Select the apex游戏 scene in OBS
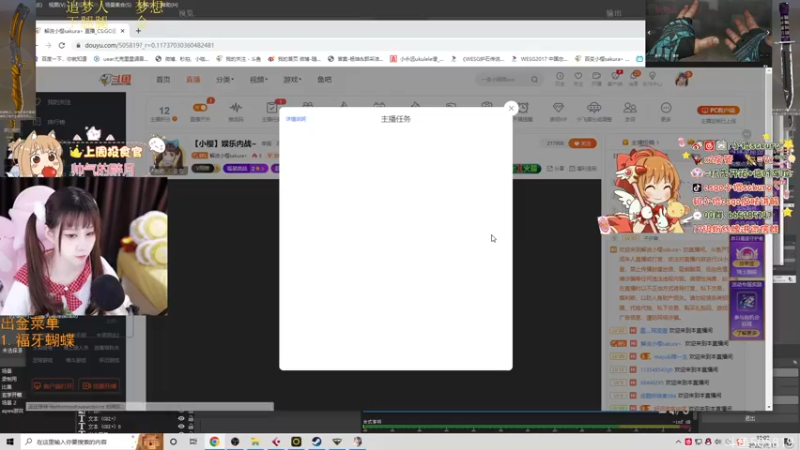 coord(10,411)
